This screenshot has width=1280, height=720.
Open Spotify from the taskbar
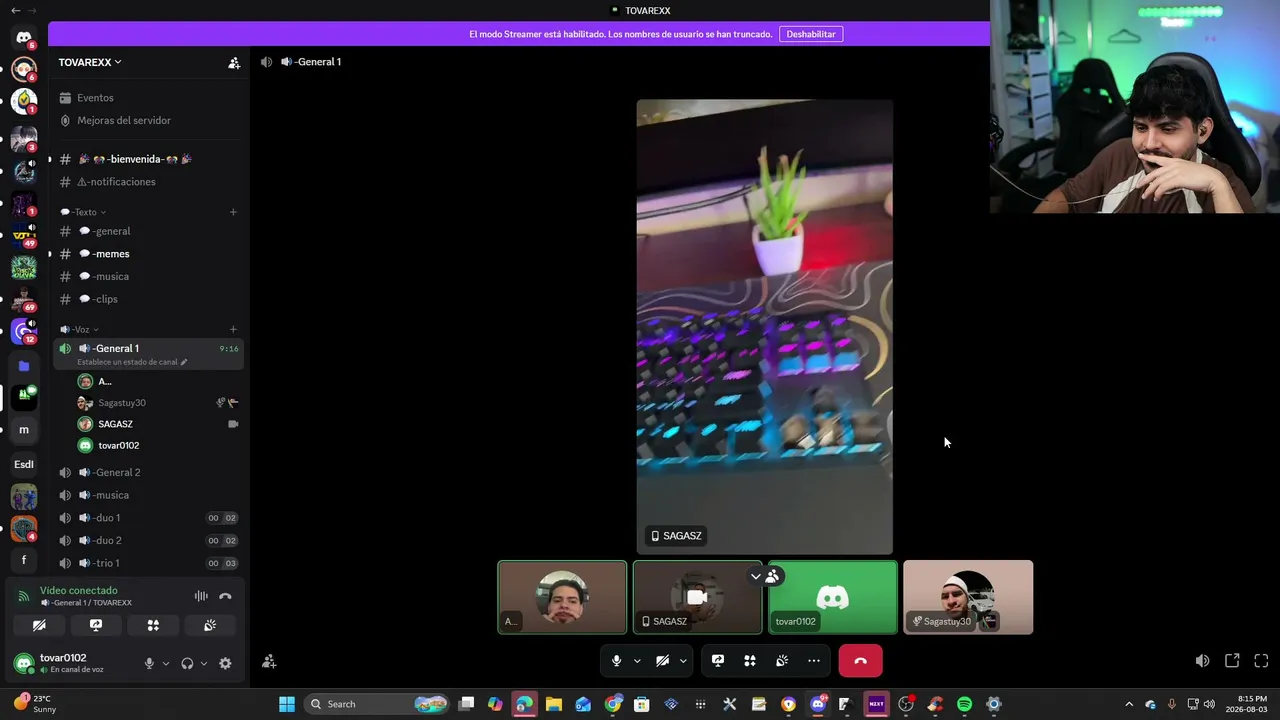964,704
